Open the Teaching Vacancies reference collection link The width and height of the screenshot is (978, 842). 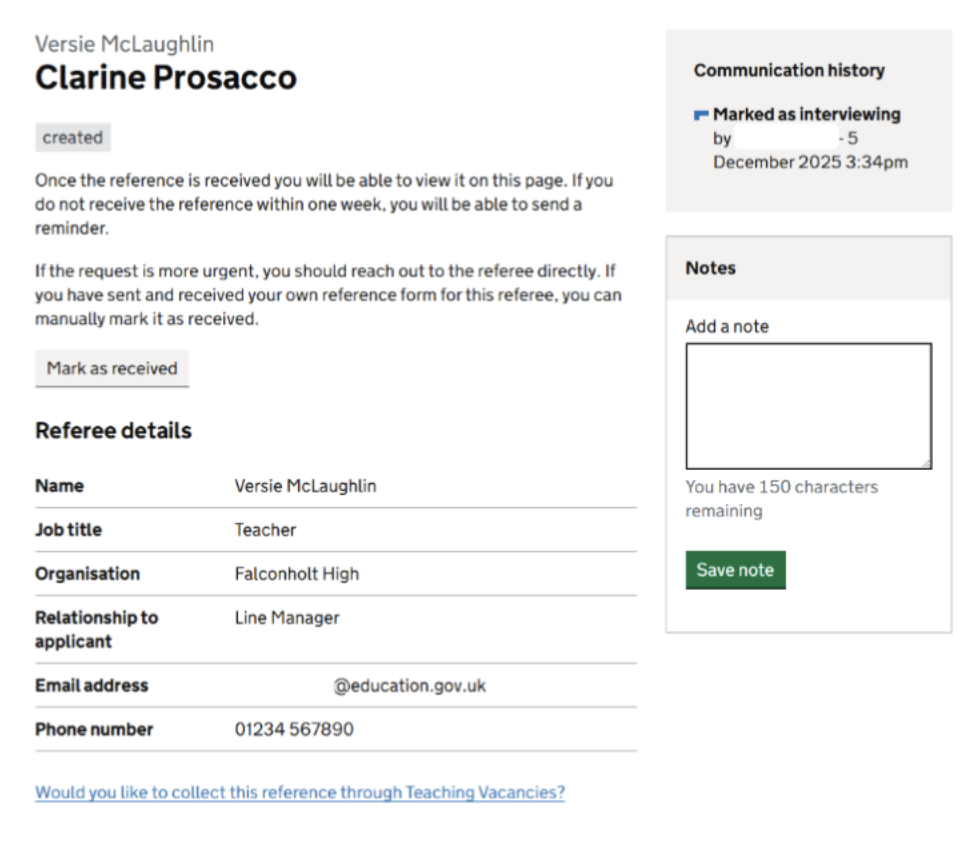[x=300, y=793]
